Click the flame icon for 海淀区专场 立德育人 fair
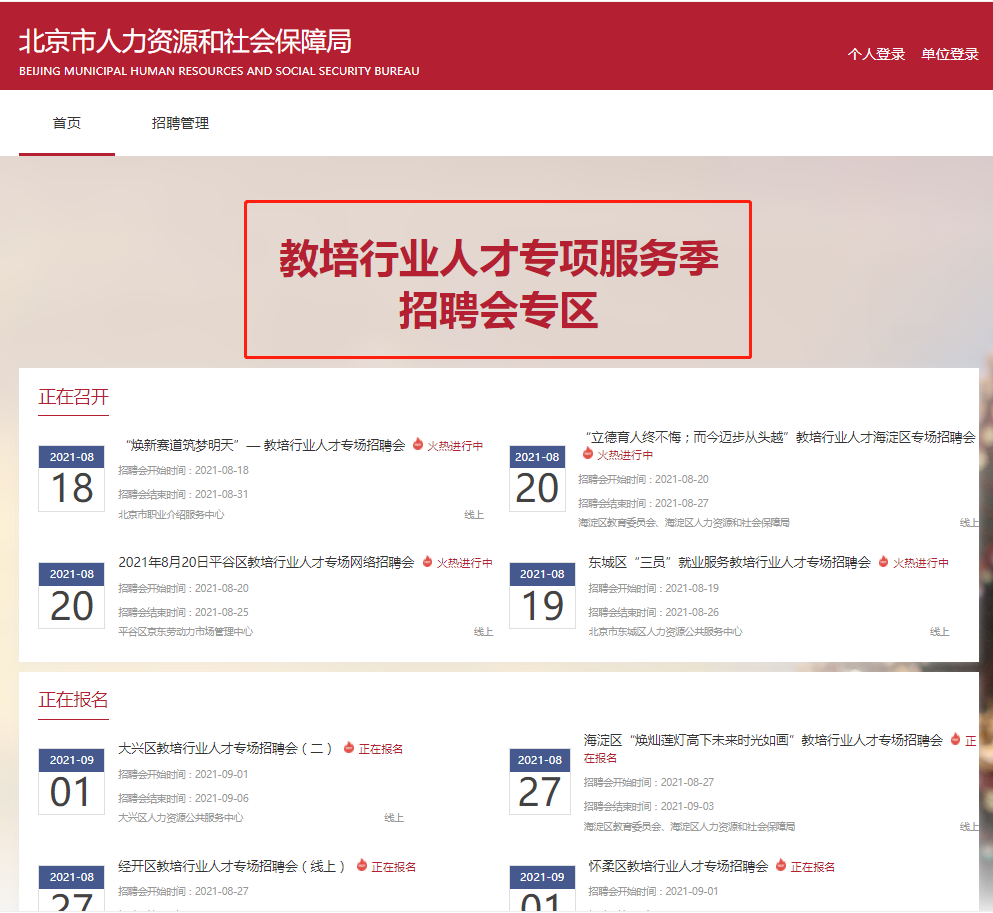993x913 pixels. tap(588, 453)
